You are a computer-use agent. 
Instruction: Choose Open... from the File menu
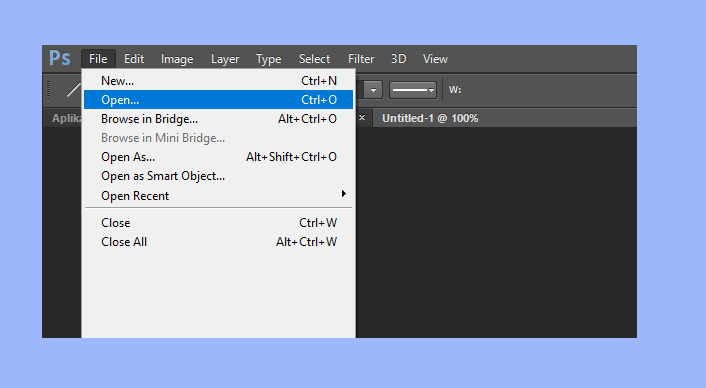point(218,99)
